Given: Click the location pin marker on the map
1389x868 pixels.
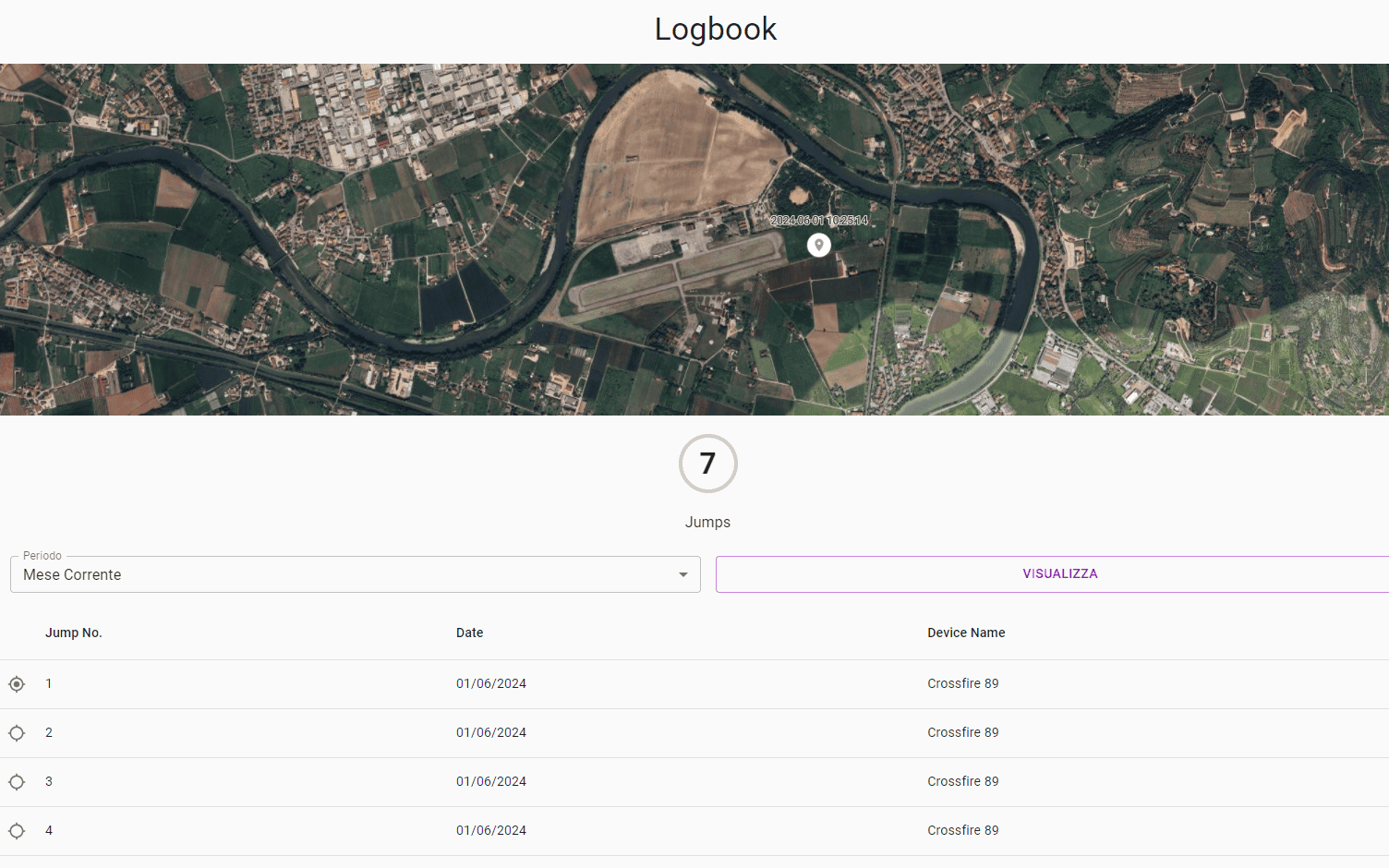Looking at the screenshot, I should click(818, 245).
